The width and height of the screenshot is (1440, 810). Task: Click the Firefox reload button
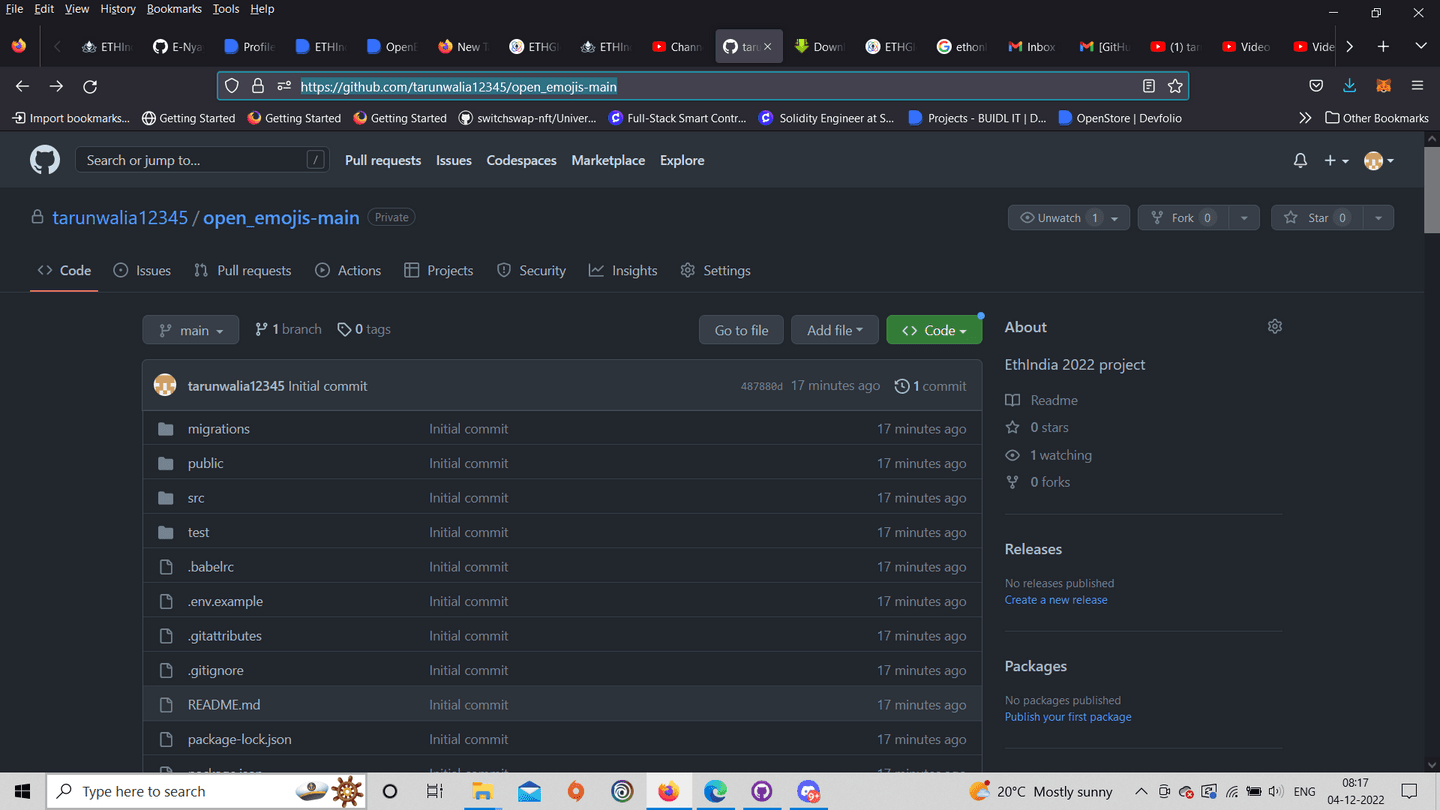(90, 87)
